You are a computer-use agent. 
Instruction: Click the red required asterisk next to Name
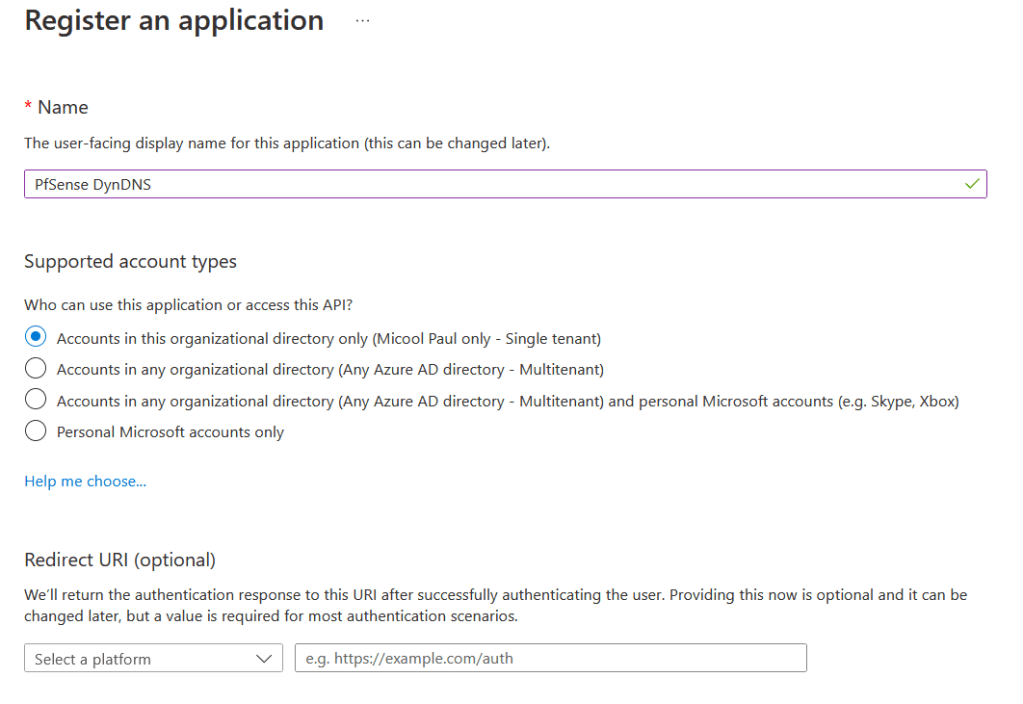[x=28, y=106]
